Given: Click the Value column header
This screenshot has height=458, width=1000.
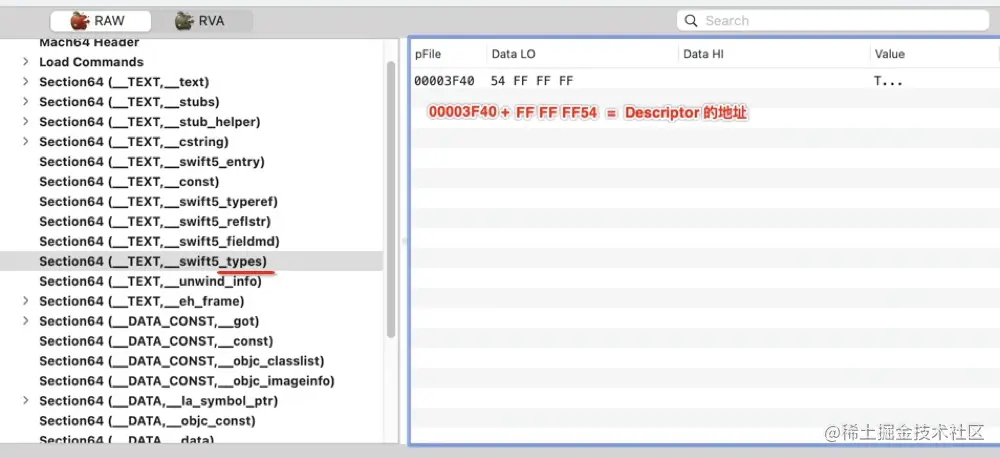Looking at the screenshot, I should [x=934, y=54].
